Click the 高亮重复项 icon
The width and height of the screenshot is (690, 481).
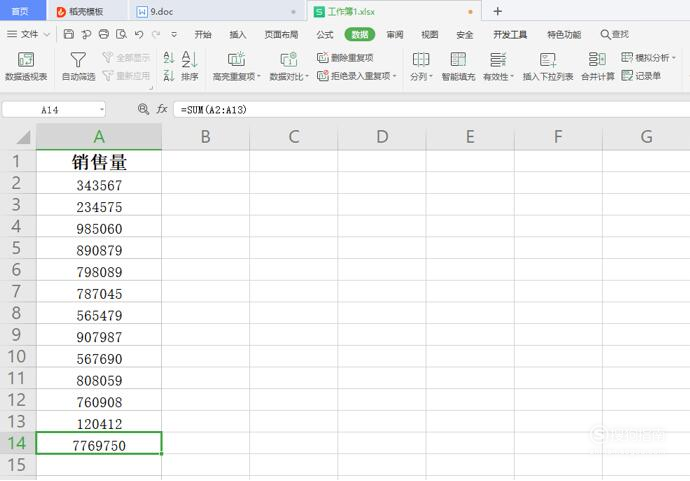point(236,59)
